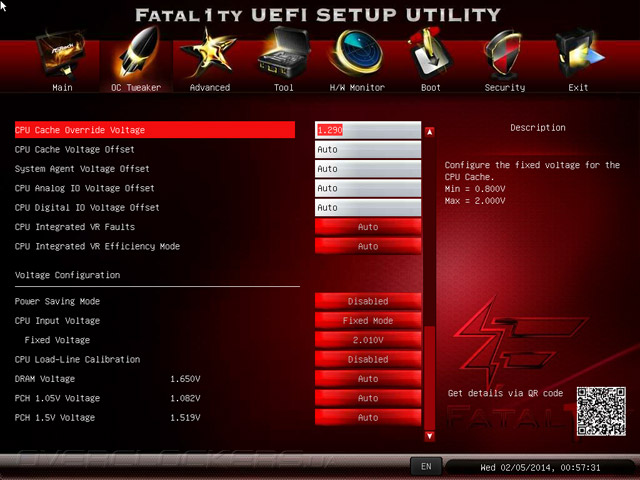The height and width of the screenshot is (480, 640).
Task: Select CPU Load-Line Calibration label
Action: click(x=77, y=359)
